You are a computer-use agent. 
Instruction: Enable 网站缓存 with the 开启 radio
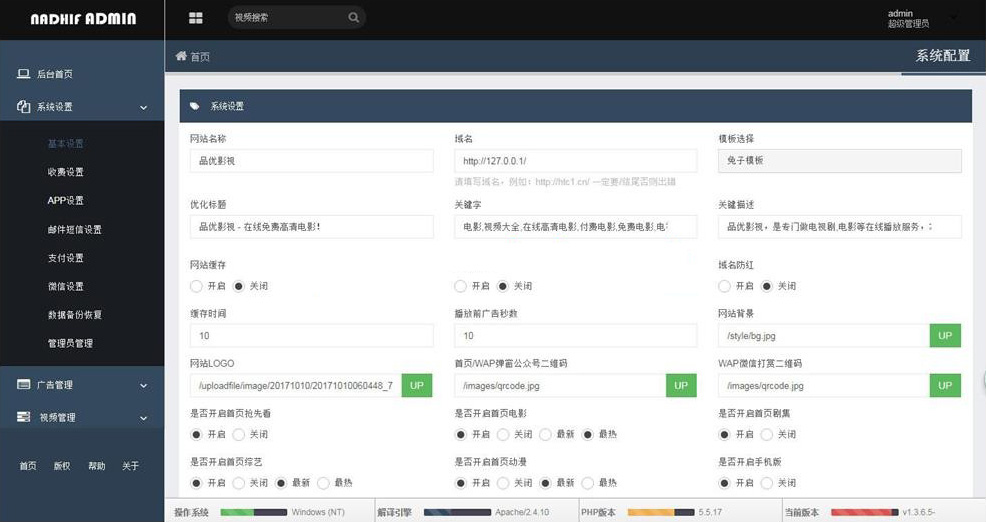[196, 286]
